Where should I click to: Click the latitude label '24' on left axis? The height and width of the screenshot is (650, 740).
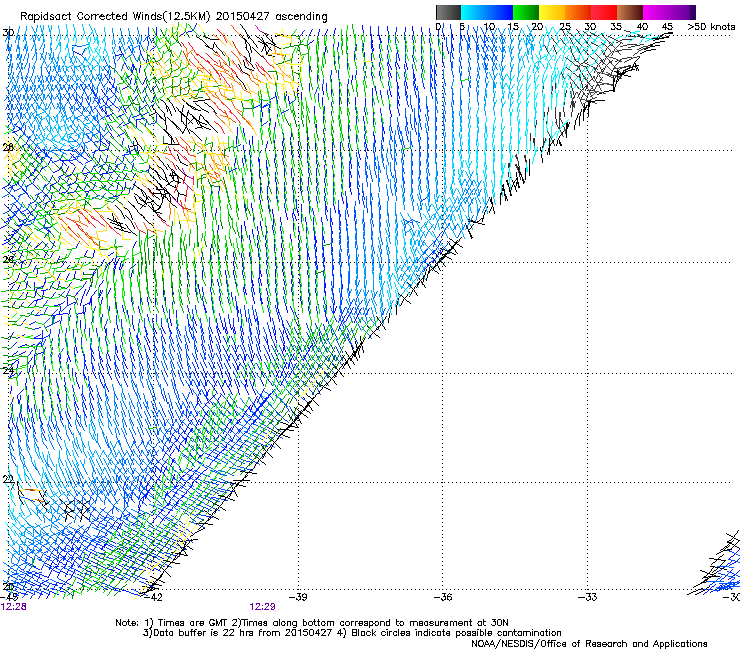tap(8, 371)
